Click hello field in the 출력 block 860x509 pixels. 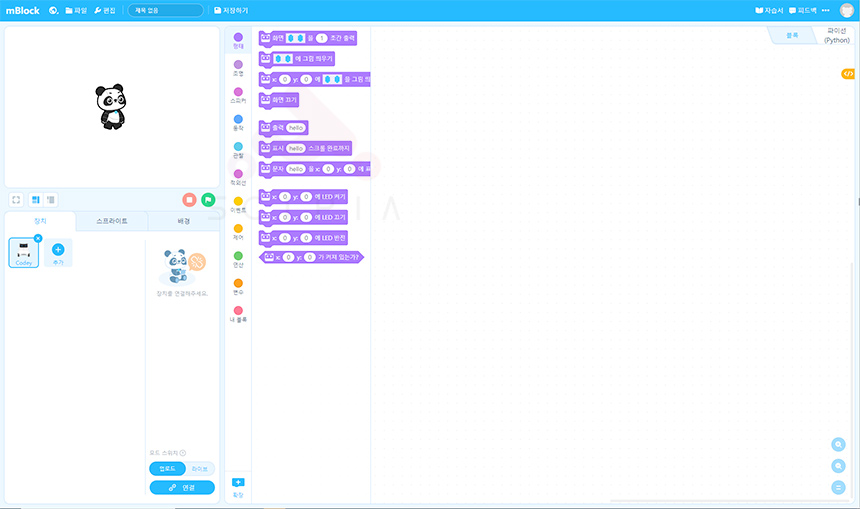click(x=296, y=128)
